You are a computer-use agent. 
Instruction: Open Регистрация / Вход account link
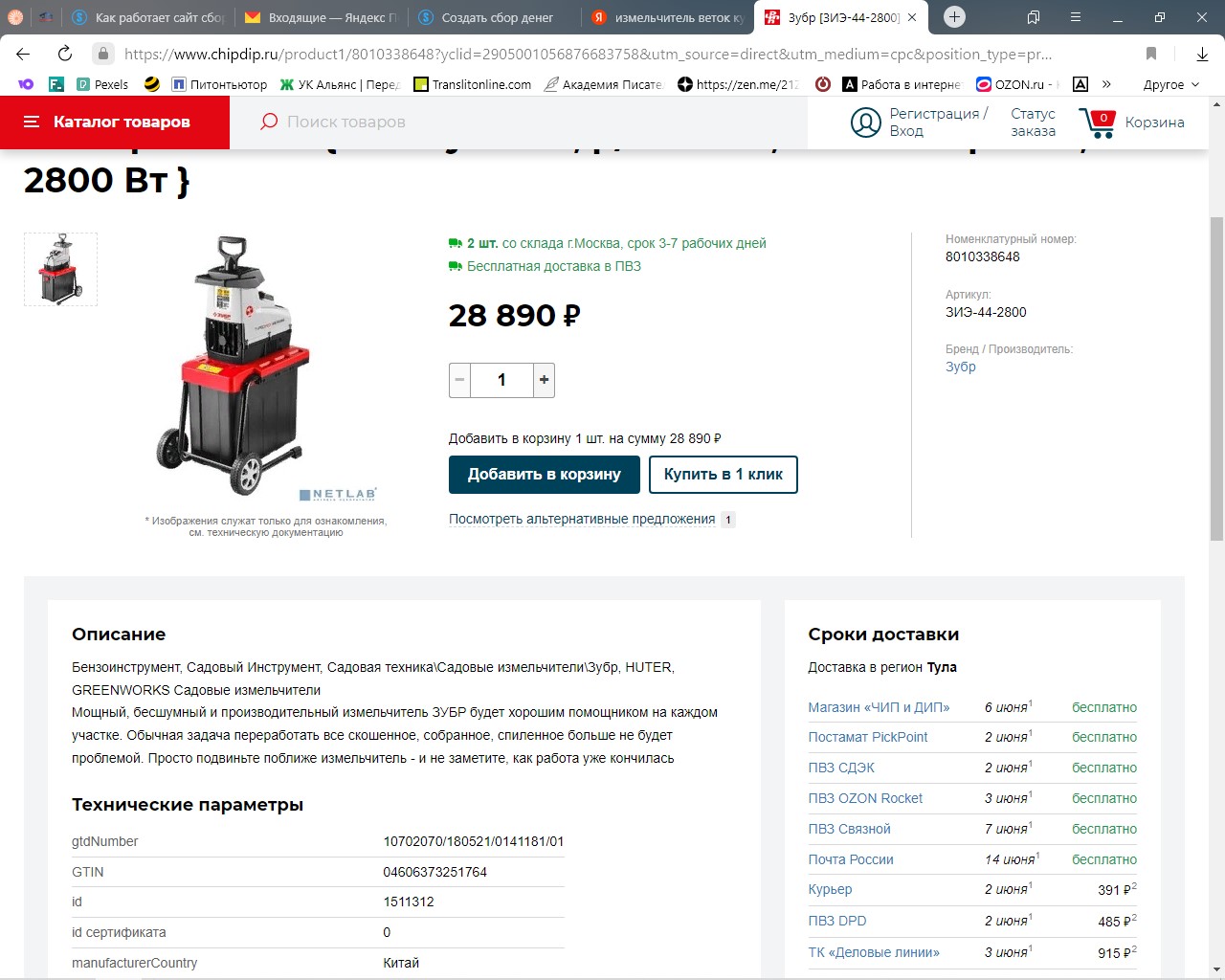920,122
